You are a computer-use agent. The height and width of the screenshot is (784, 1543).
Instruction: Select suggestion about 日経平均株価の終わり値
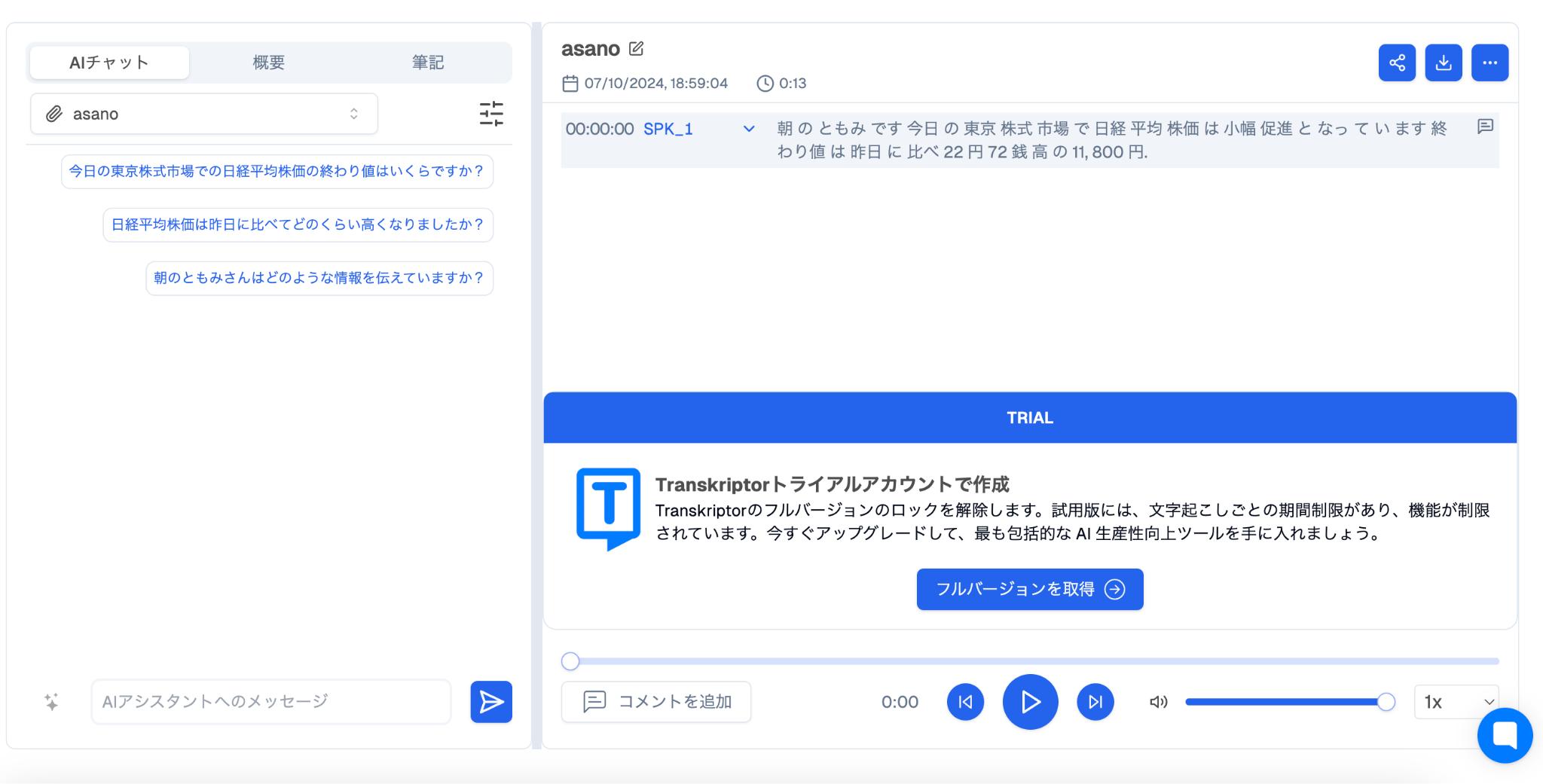coord(277,172)
